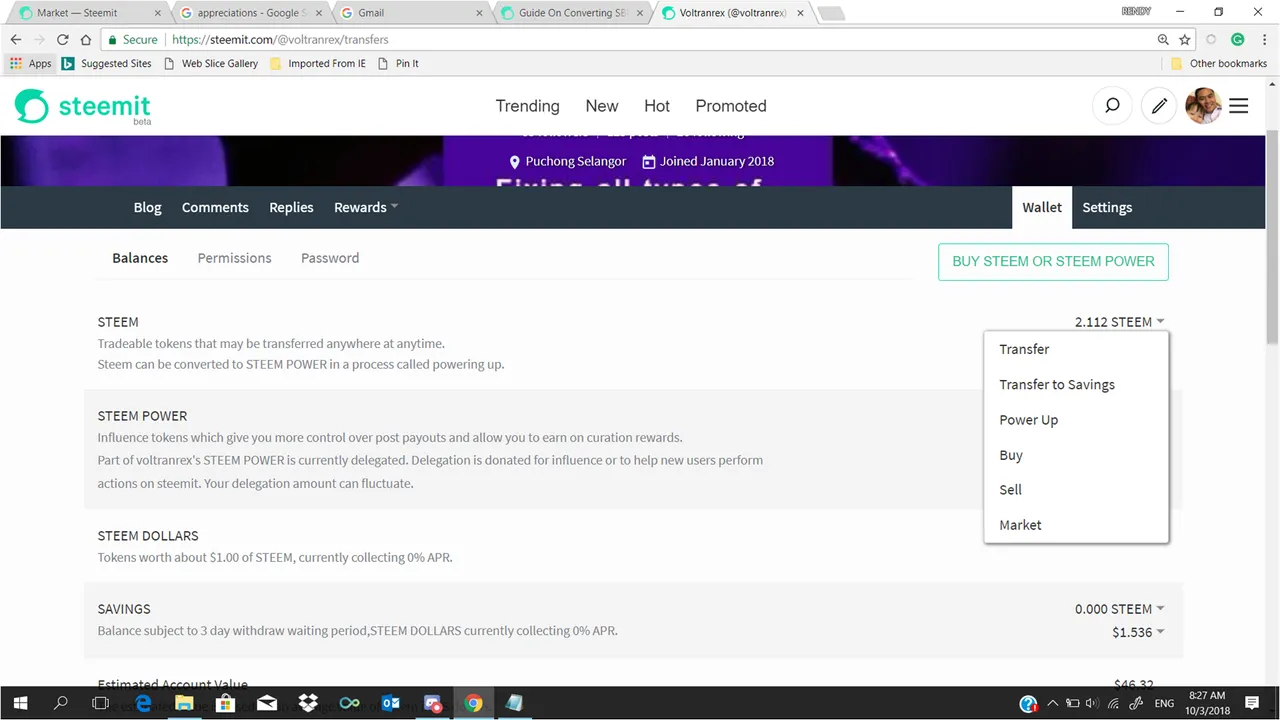Select the Balances sub-tab
Screen dimensions: 1280x720
click(x=140, y=258)
